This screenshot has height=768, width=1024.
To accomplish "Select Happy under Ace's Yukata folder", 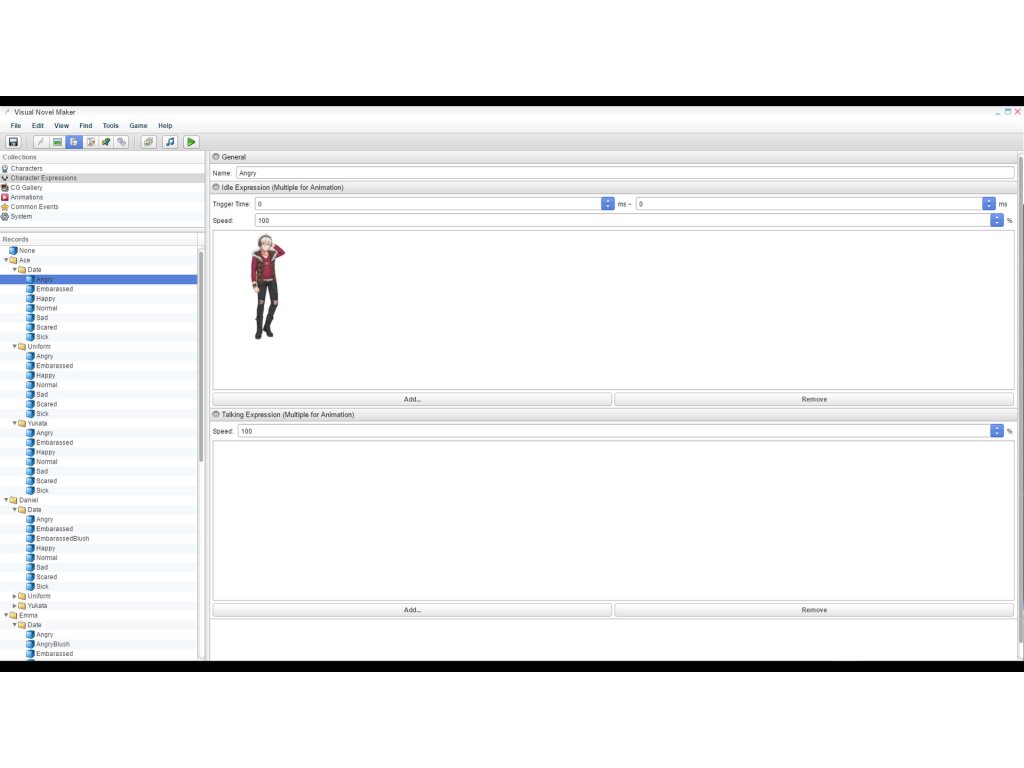I will click(x=46, y=452).
